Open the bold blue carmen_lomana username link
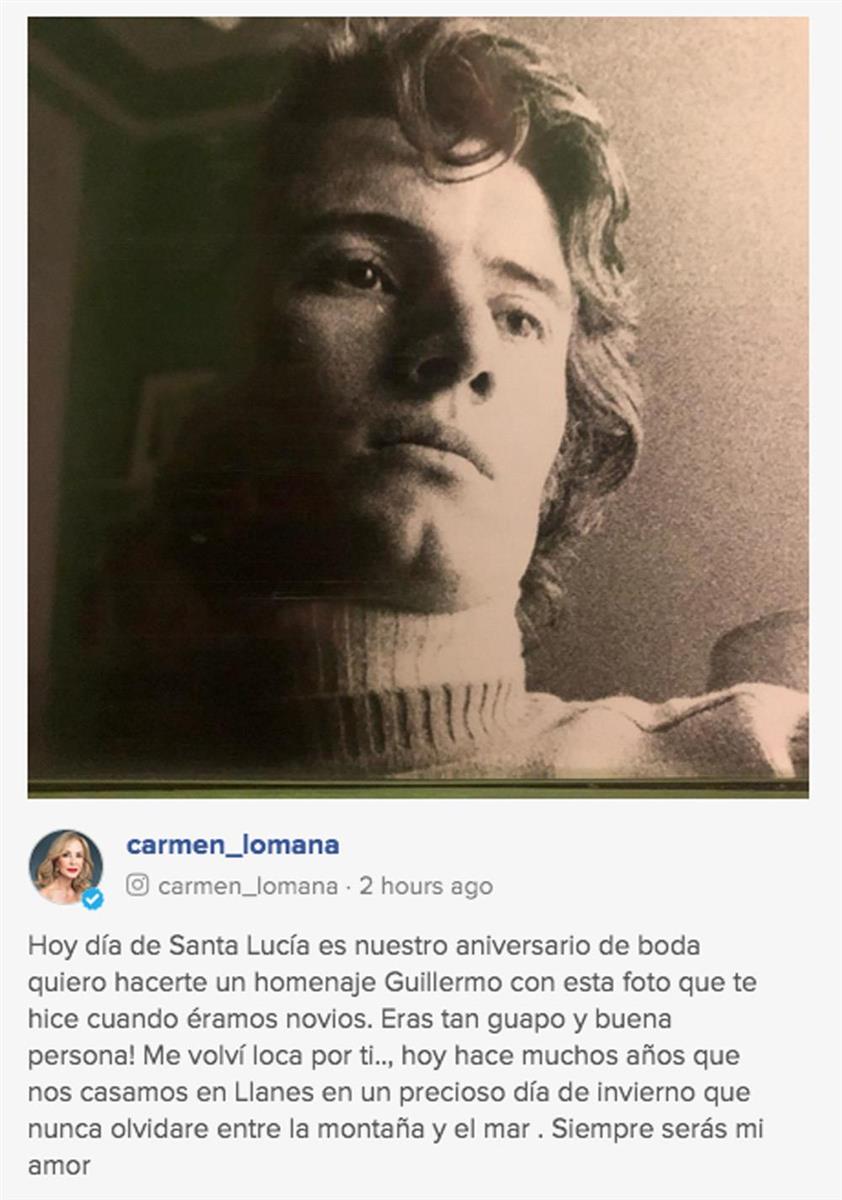The height and width of the screenshot is (1200, 842). 233,845
